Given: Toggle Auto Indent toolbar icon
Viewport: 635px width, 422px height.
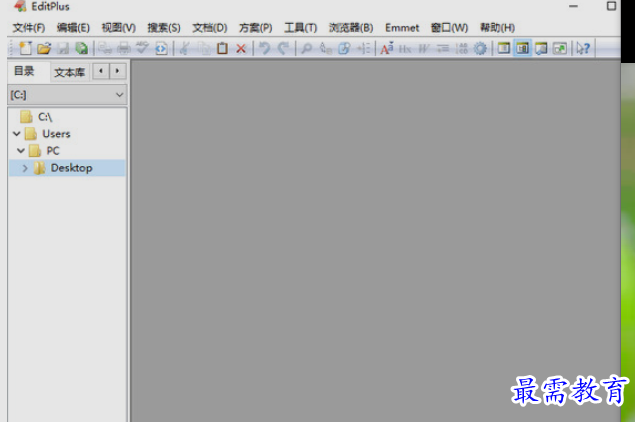Looking at the screenshot, I should pyautogui.click(x=443, y=49).
